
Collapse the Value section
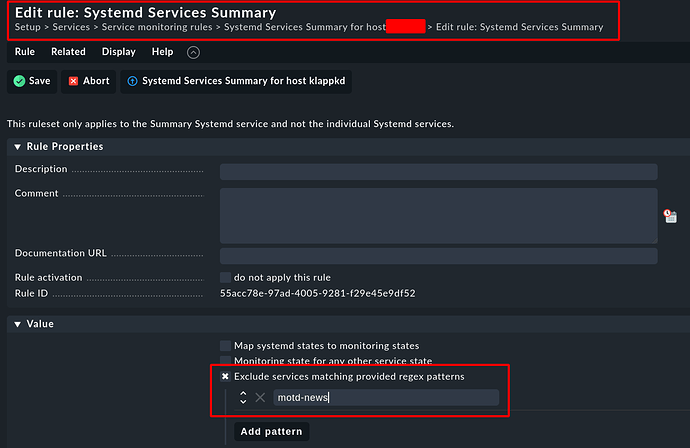(17, 324)
